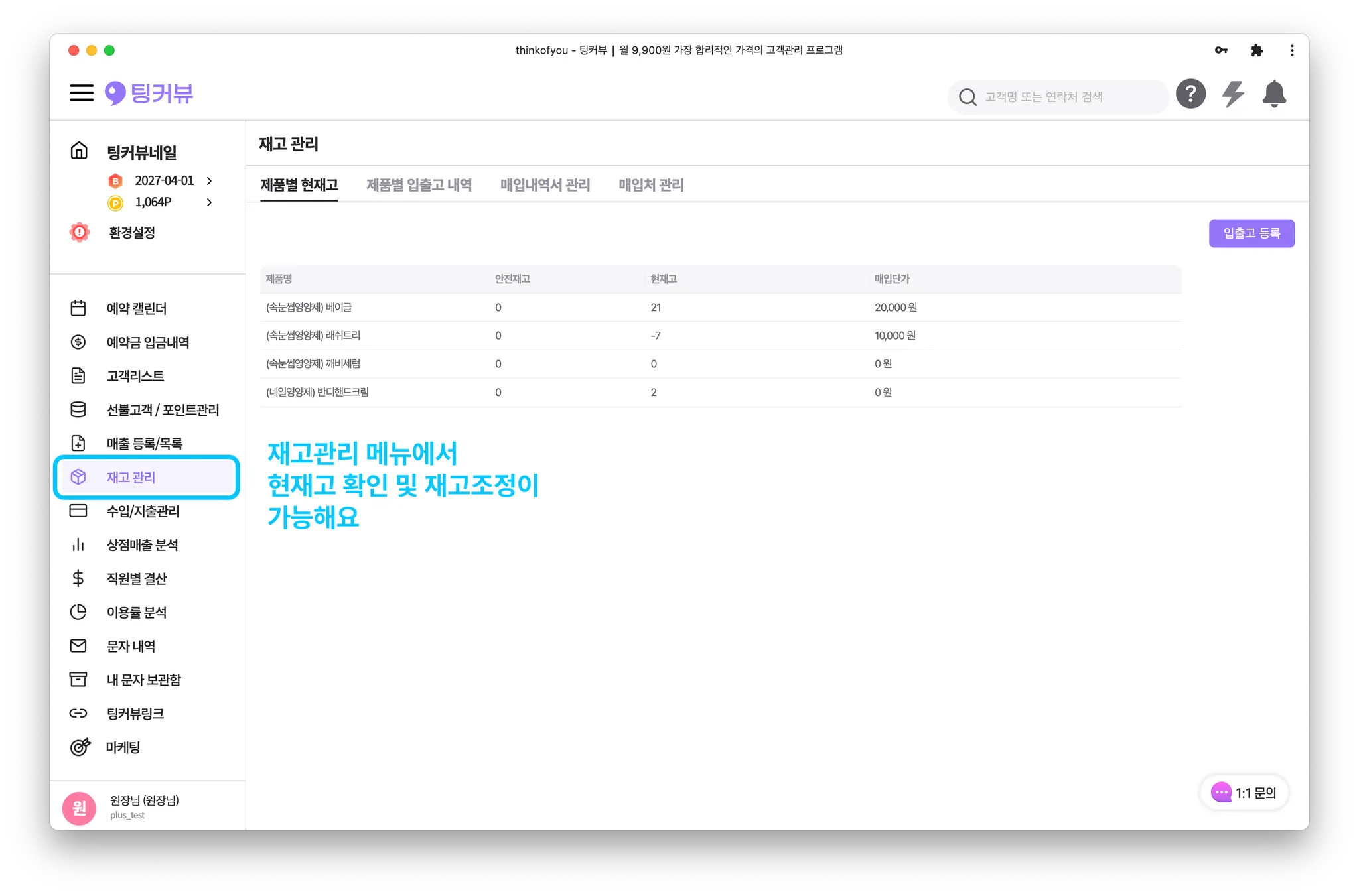Screen dimensions: 1359x896
Task: Open the 매입처 관리 tab
Action: point(651,185)
